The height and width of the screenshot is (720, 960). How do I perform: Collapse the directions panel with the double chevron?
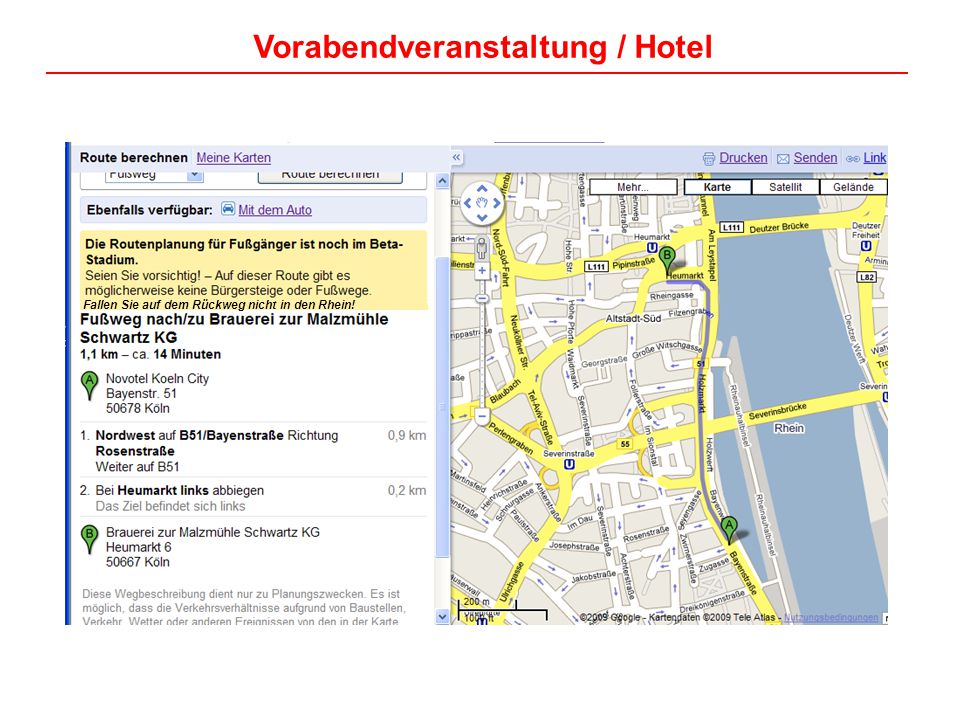pos(456,157)
